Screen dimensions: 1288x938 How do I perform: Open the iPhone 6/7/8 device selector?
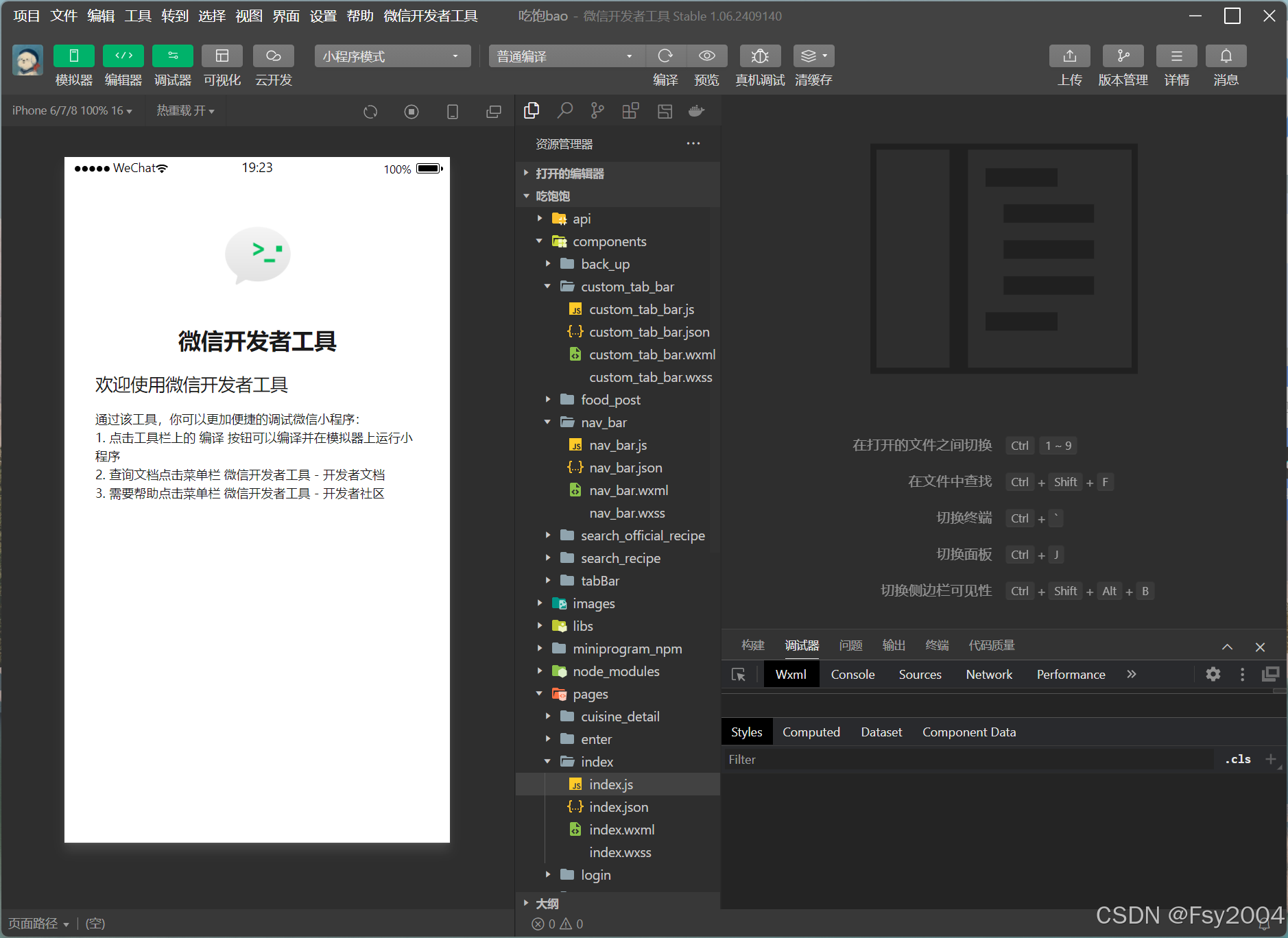(71, 110)
